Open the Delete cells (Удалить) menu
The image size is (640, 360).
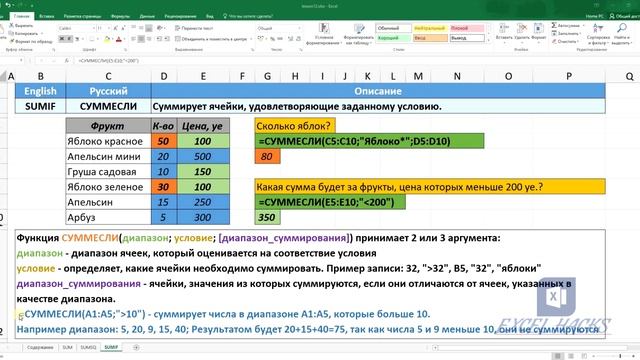click(x=522, y=32)
